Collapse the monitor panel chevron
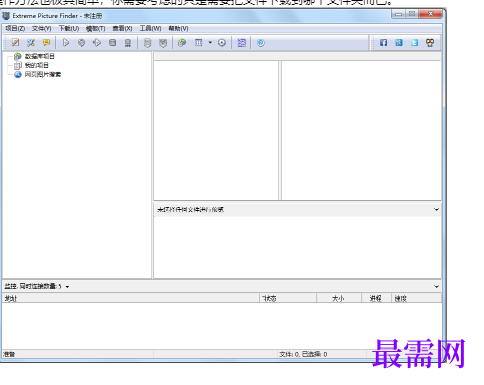This screenshot has height=385, width=484. tap(436, 286)
